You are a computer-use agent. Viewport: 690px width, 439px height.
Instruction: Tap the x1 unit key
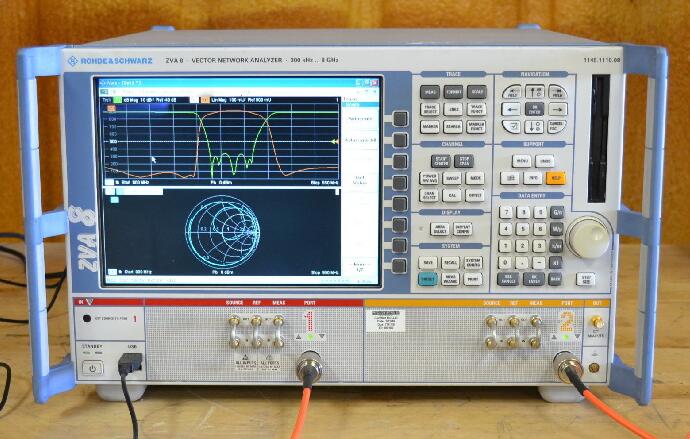pyautogui.click(x=556, y=263)
